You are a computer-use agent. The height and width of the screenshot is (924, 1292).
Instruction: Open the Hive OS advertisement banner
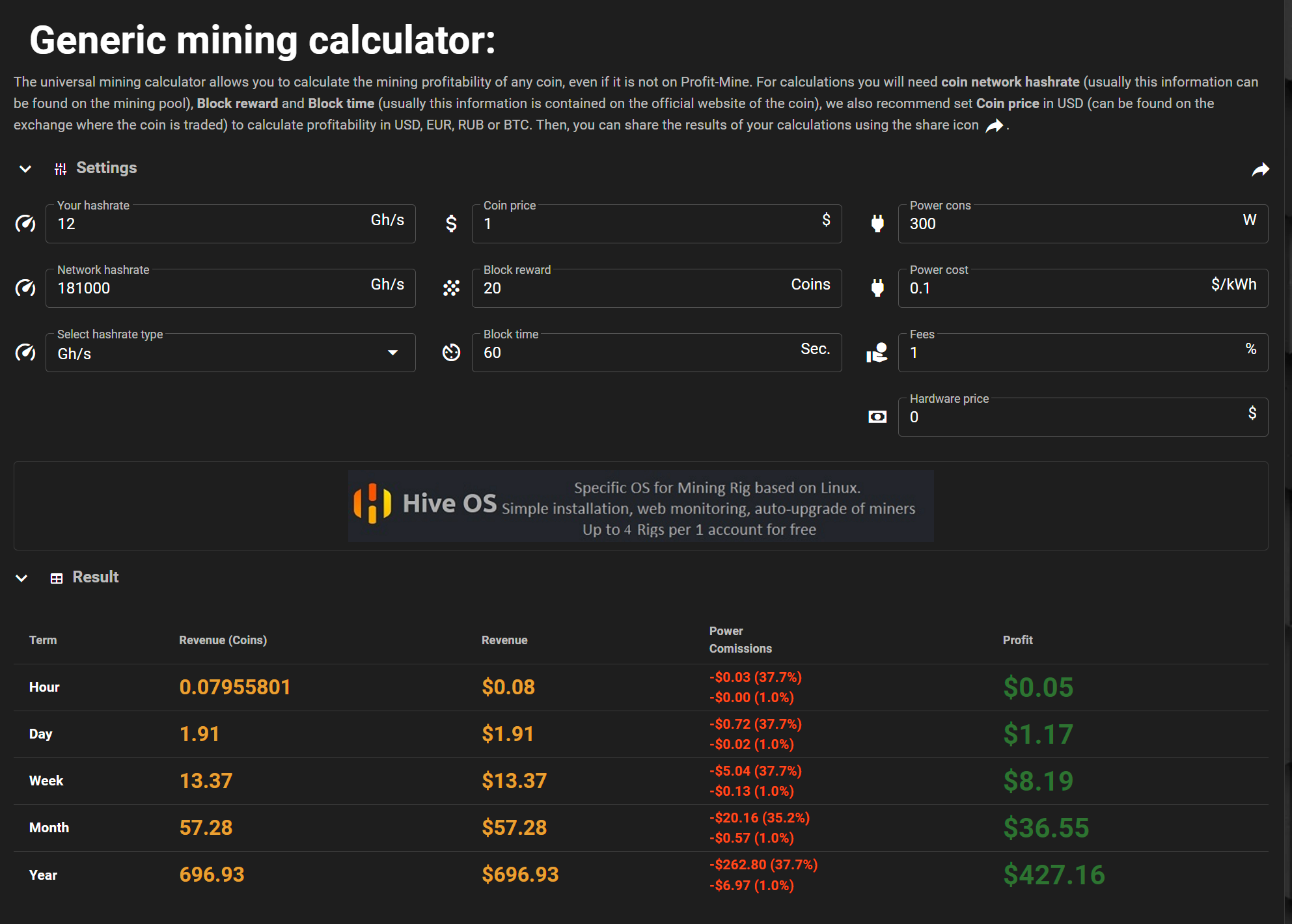[x=640, y=506]
